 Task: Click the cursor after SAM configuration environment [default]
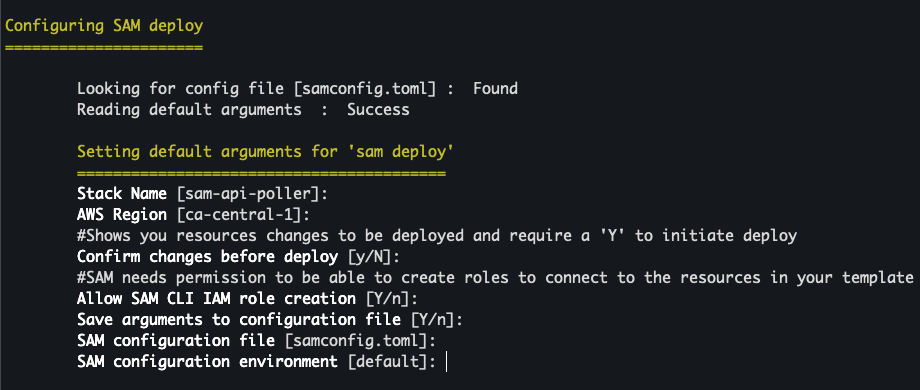click(x=447, y=362)
